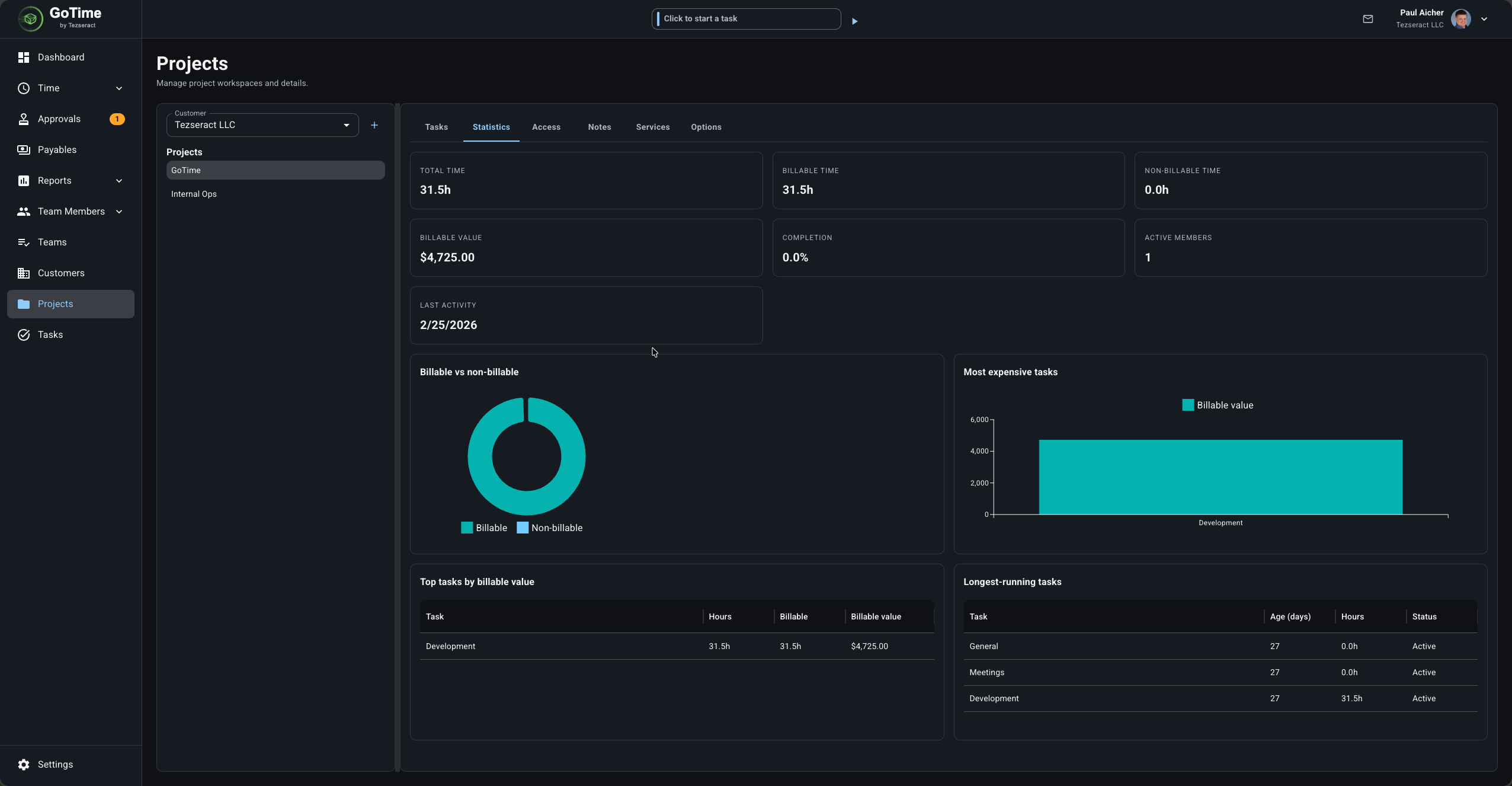Click Paul Aicher's avatar picture
Viewport: 1512px width, 786px height.
pos(1460,19)
